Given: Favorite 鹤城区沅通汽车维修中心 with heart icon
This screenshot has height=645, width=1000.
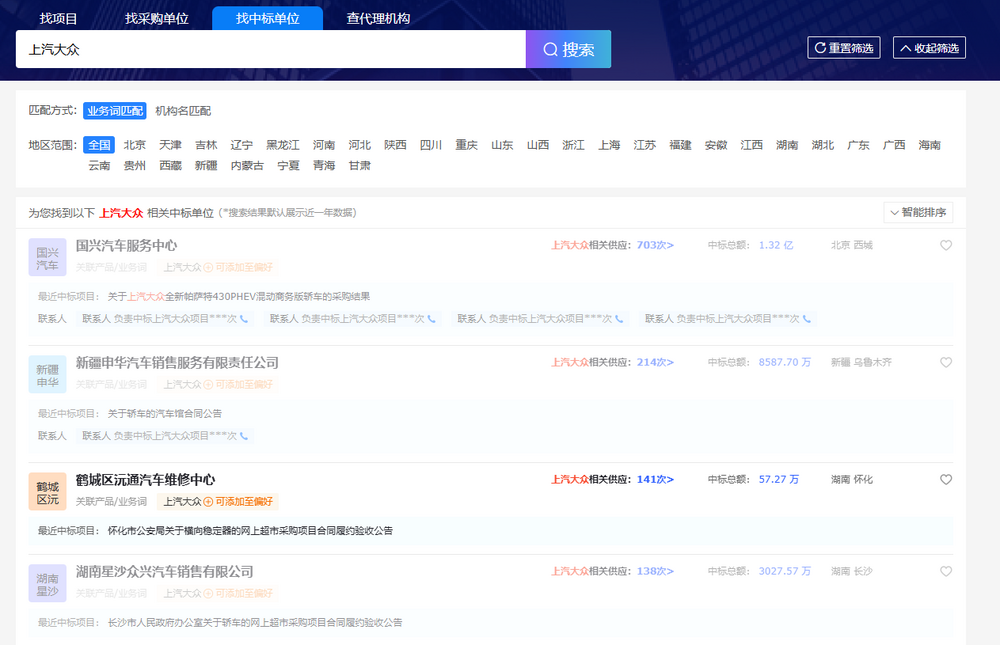Looking at the screenshot, I should [x=946, y=479].
